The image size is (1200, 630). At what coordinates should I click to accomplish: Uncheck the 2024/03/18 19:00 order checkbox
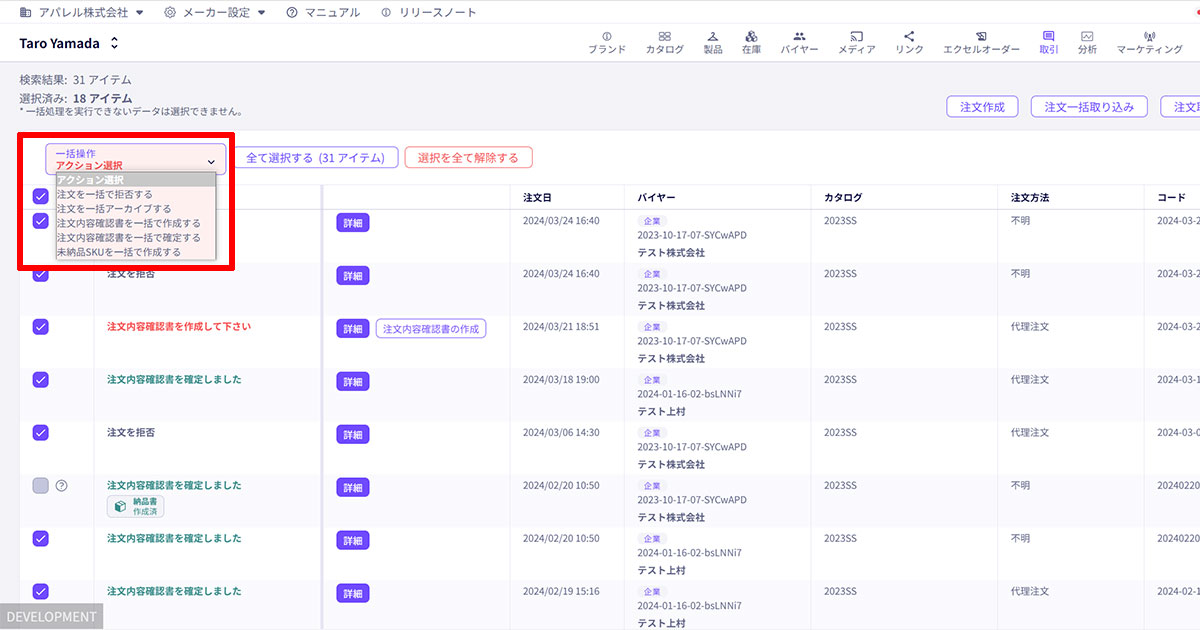[x=40, y=380]
